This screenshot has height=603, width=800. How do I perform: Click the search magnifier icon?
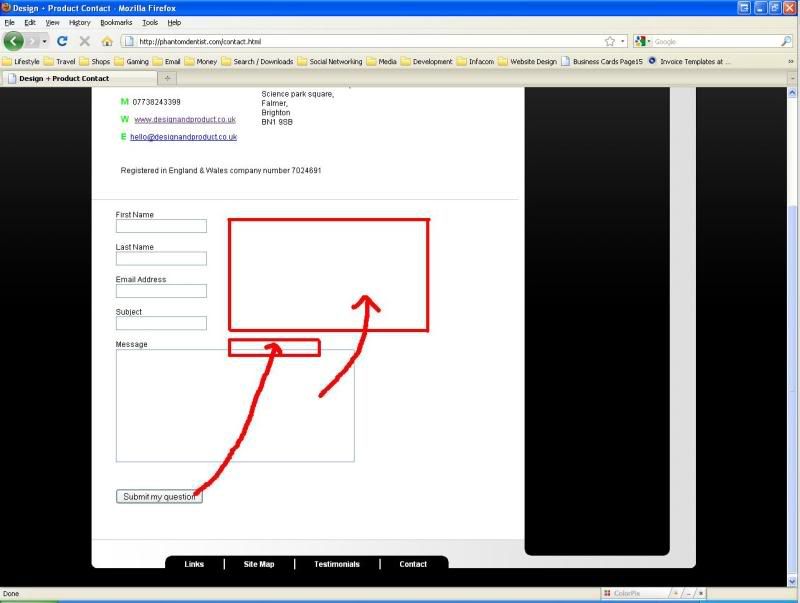click(786, 41)
